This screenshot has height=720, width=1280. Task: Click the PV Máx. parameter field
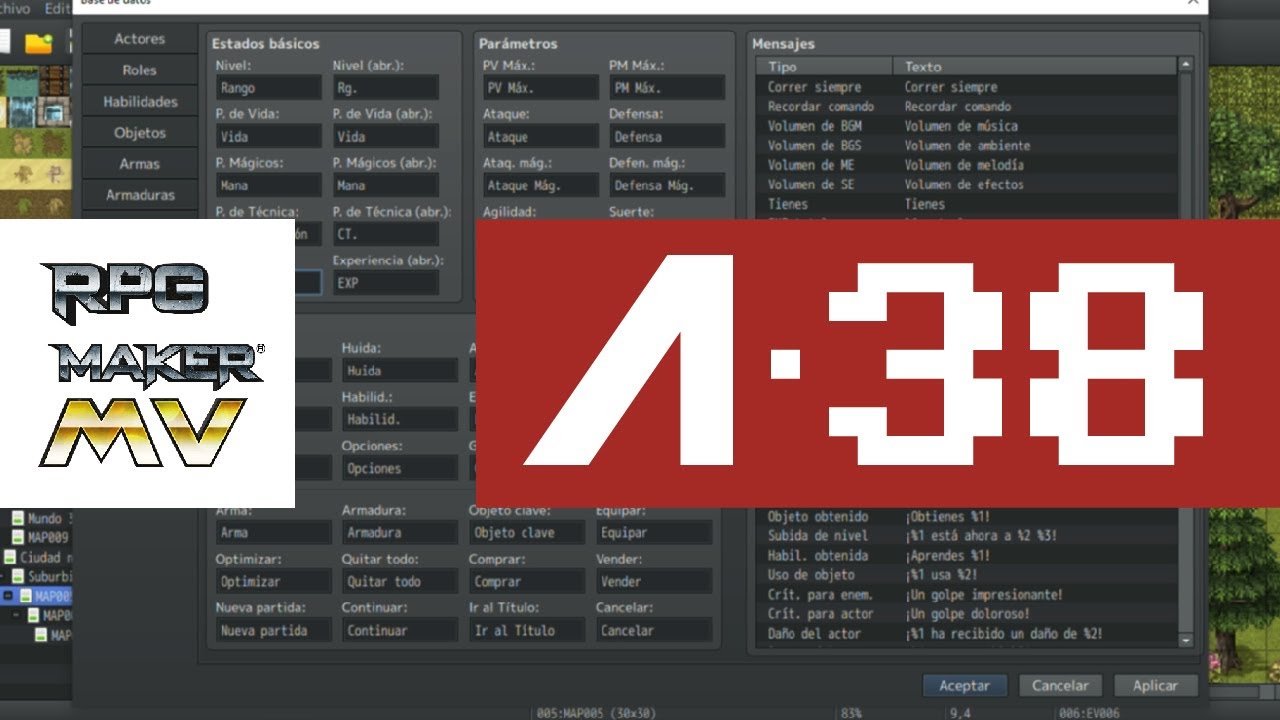click(x=540, y=88)
